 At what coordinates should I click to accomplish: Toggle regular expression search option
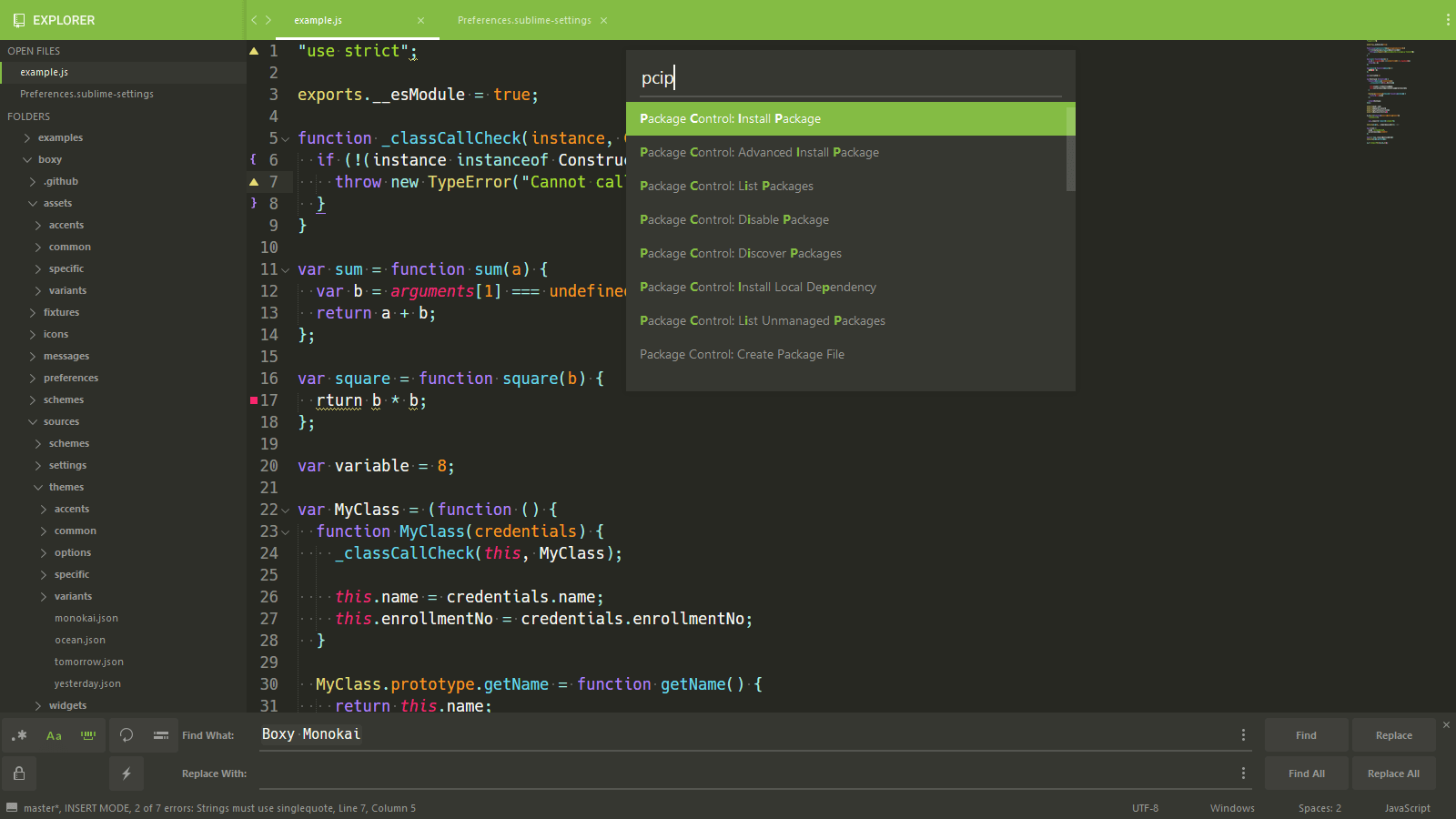(19, 735)
